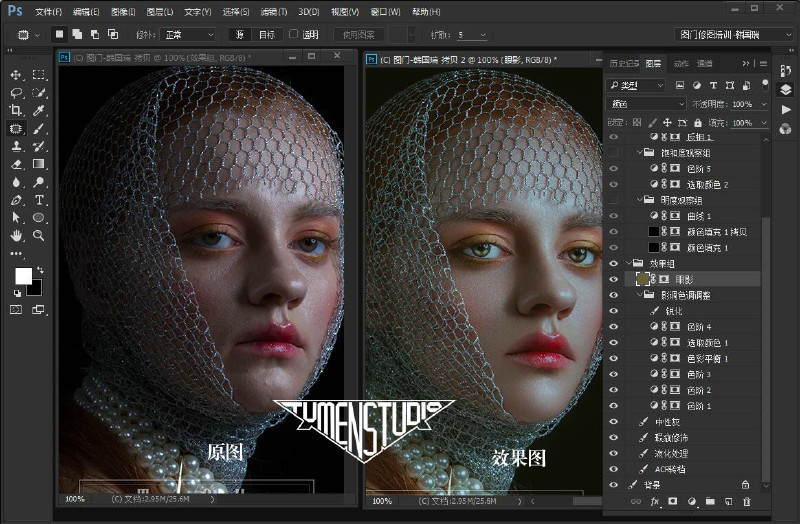Open the 扩散 value dropdown

coord(483,35)
